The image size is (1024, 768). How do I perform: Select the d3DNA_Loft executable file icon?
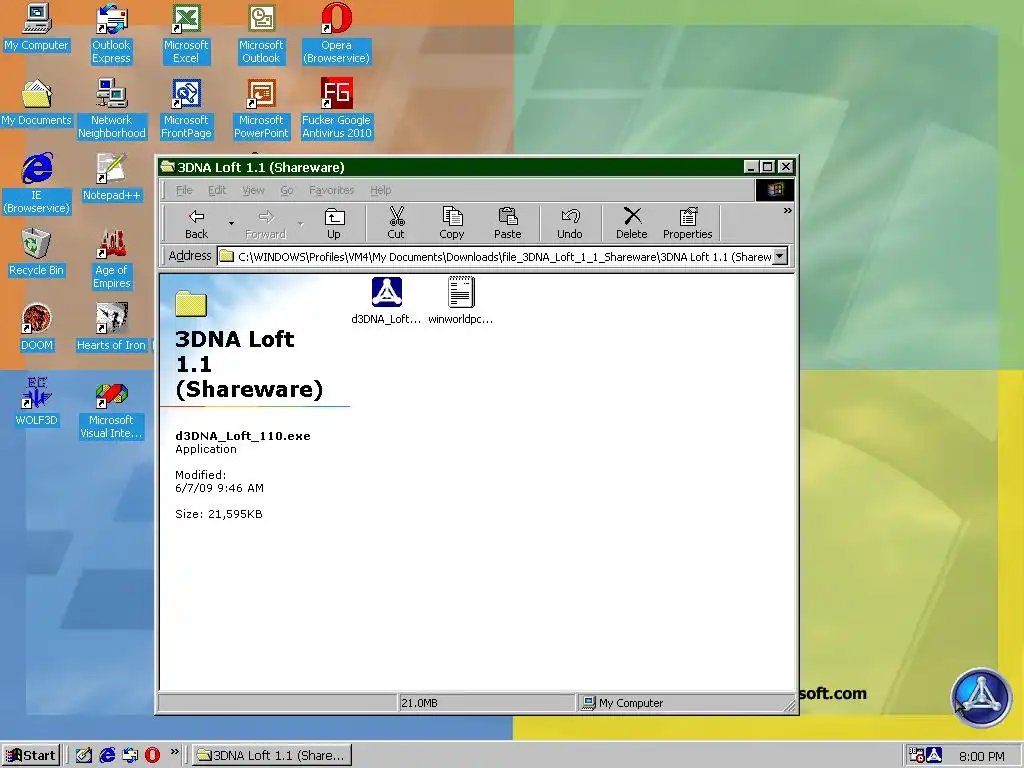click(x=387, y=292)
